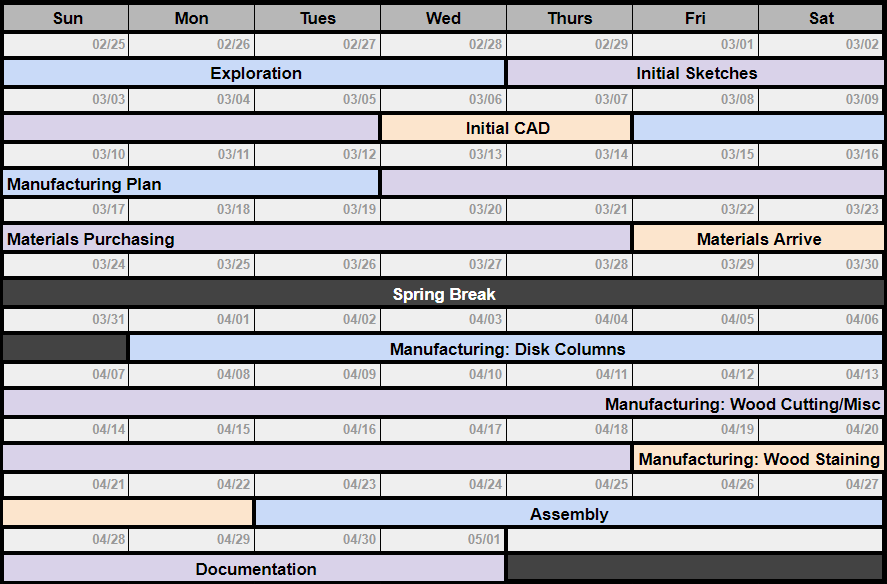The height and width of the screenshot is (584, 887).
Task: Click the Sun column header
Action: (67, 18)
